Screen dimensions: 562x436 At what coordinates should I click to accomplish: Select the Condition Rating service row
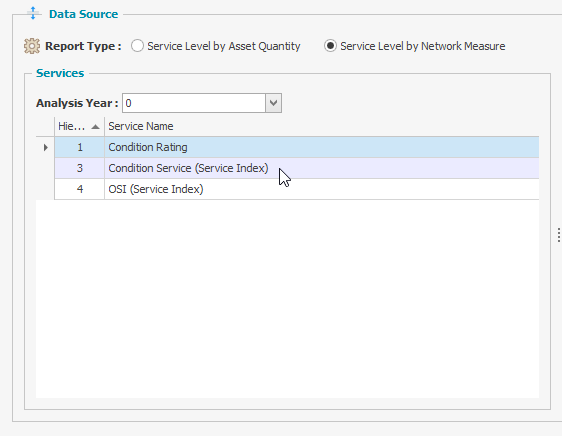point(296,147)
